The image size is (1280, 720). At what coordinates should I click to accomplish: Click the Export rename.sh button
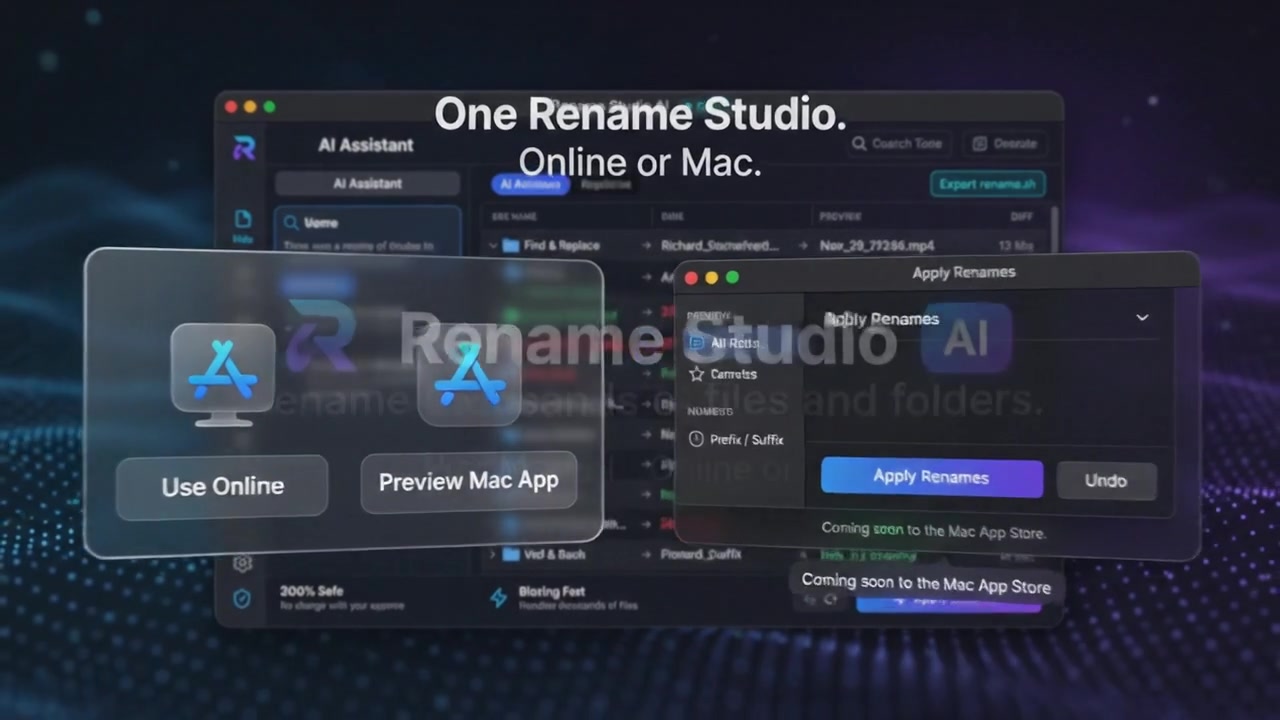988,184
